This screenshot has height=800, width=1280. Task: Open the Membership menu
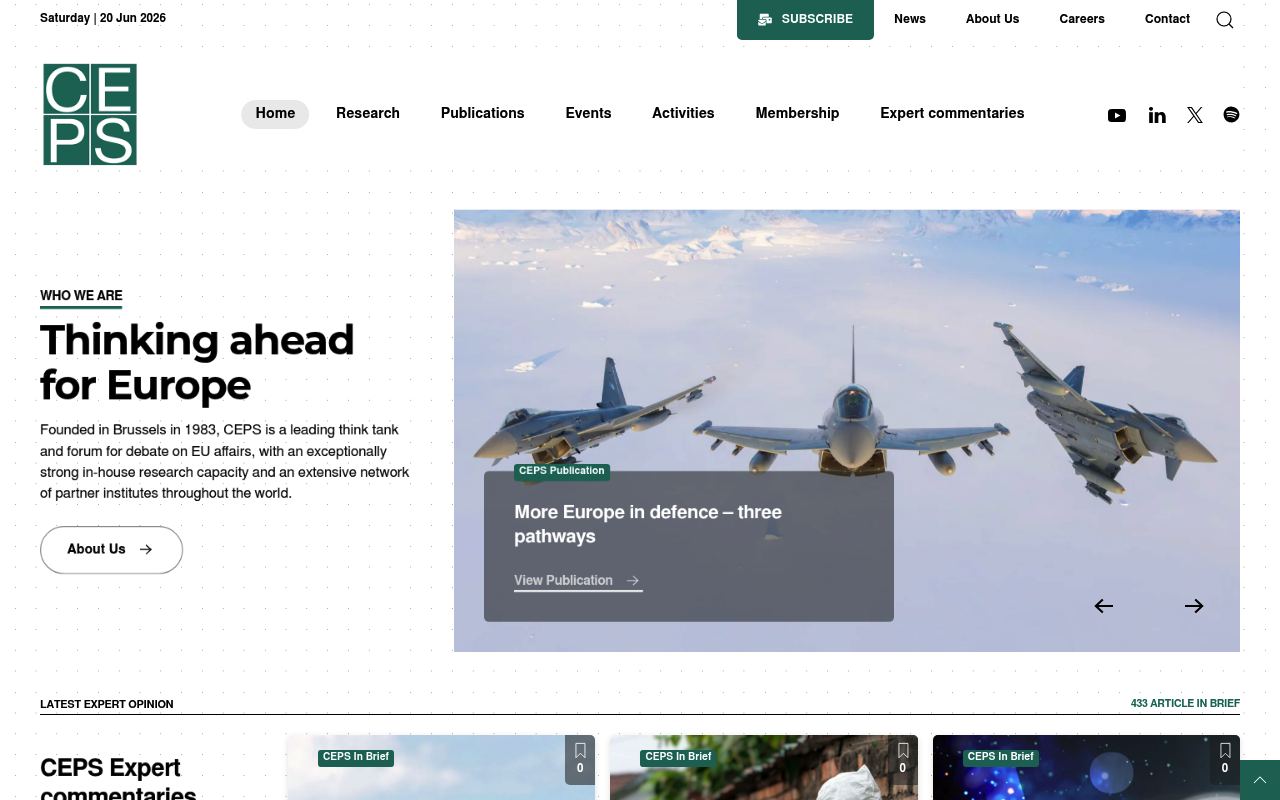797,114
